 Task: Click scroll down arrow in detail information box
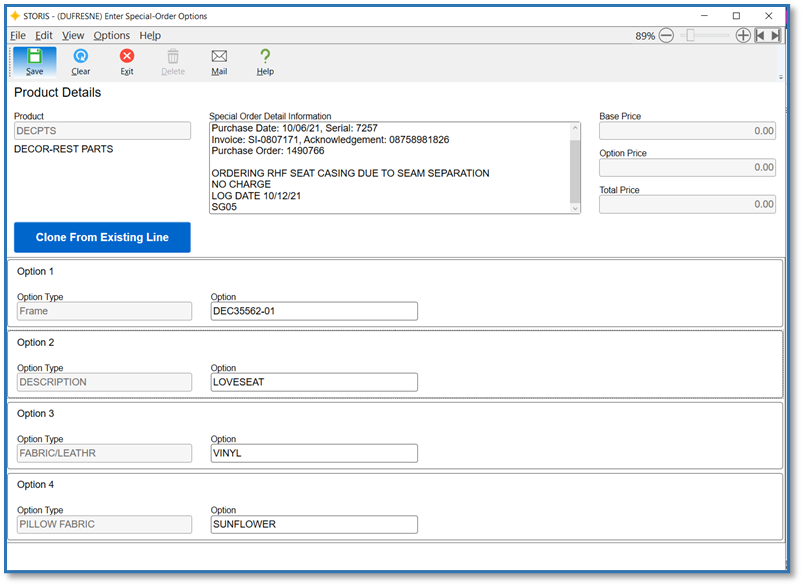(x=575, y=208)
